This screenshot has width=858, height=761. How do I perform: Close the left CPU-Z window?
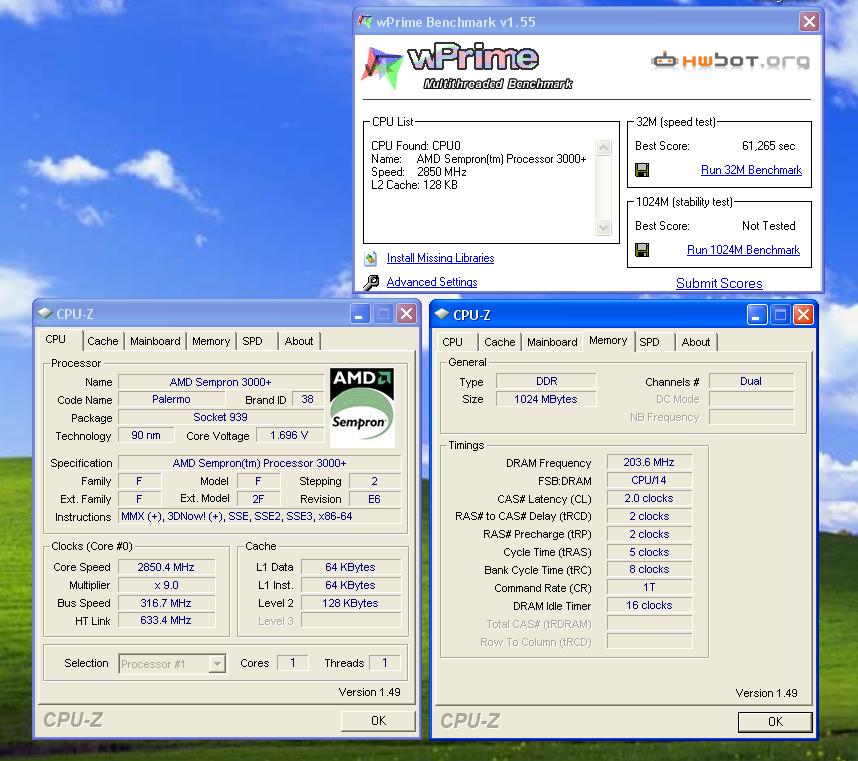pos(406,314)
